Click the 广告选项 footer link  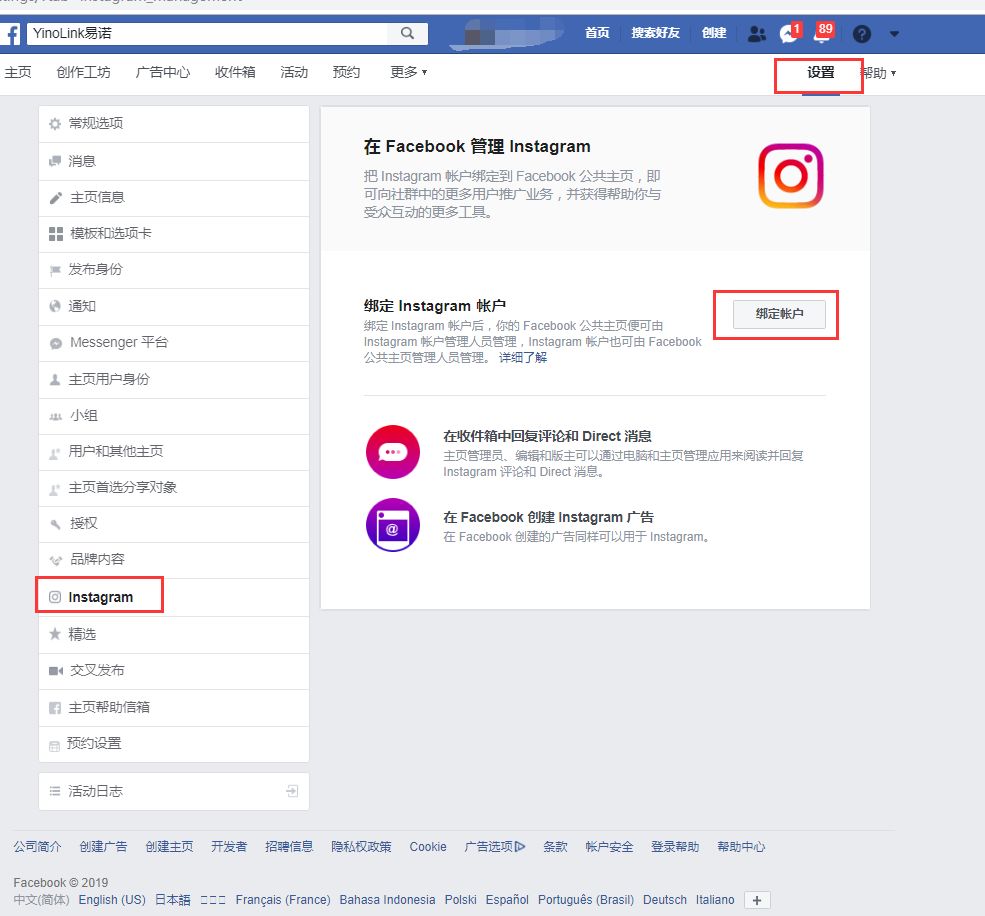click(494, 847)
